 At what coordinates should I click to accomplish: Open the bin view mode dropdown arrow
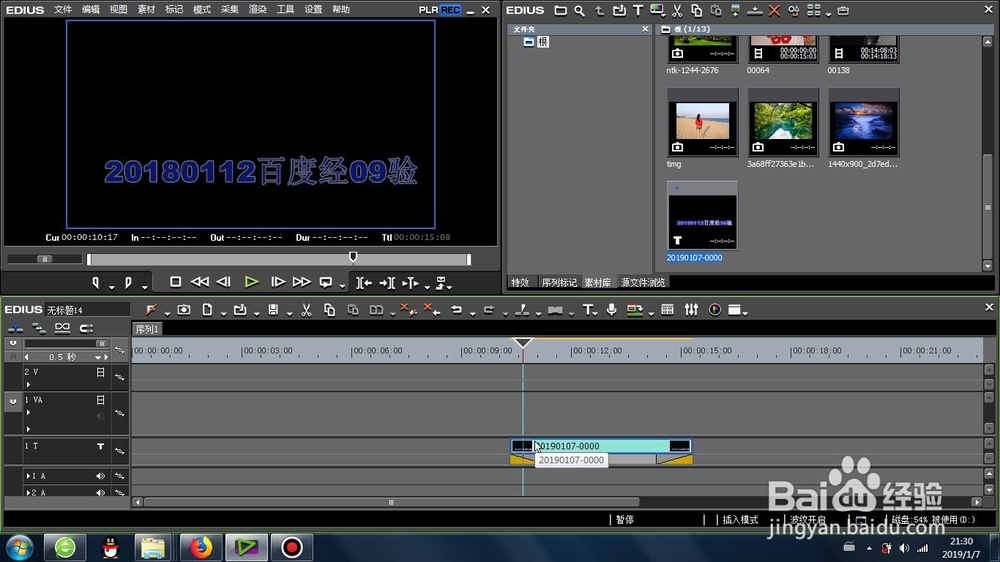click(828, 13)
